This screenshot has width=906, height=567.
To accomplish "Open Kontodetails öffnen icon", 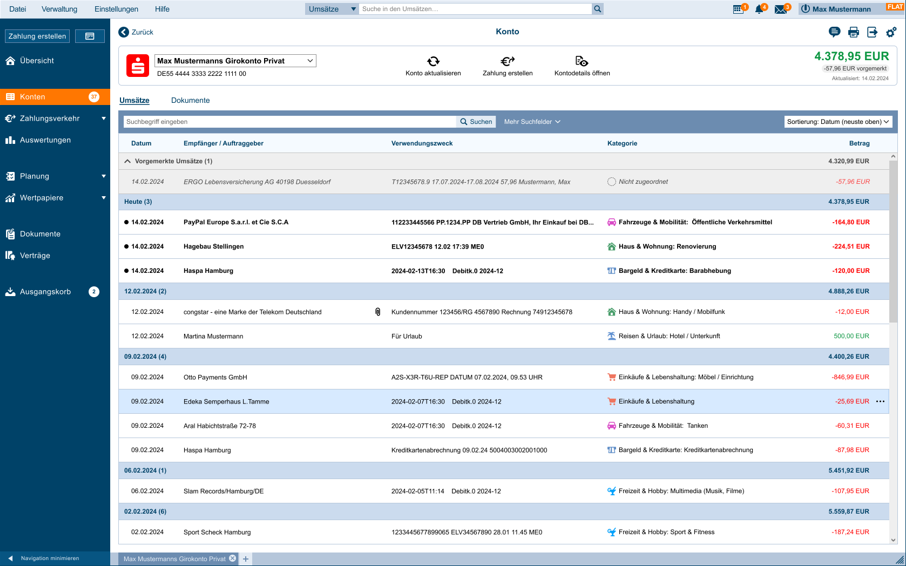I will coord(581,62).
